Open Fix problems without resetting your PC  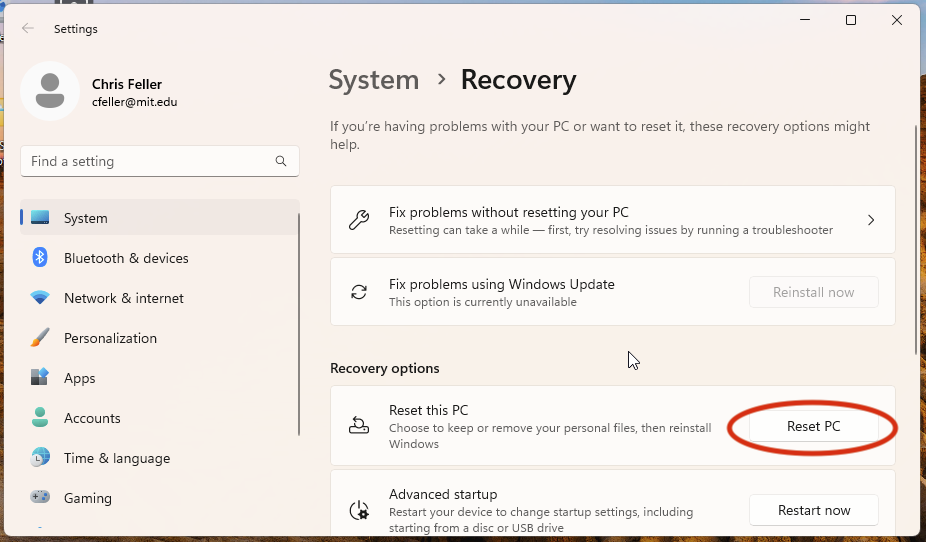point(612,220)
